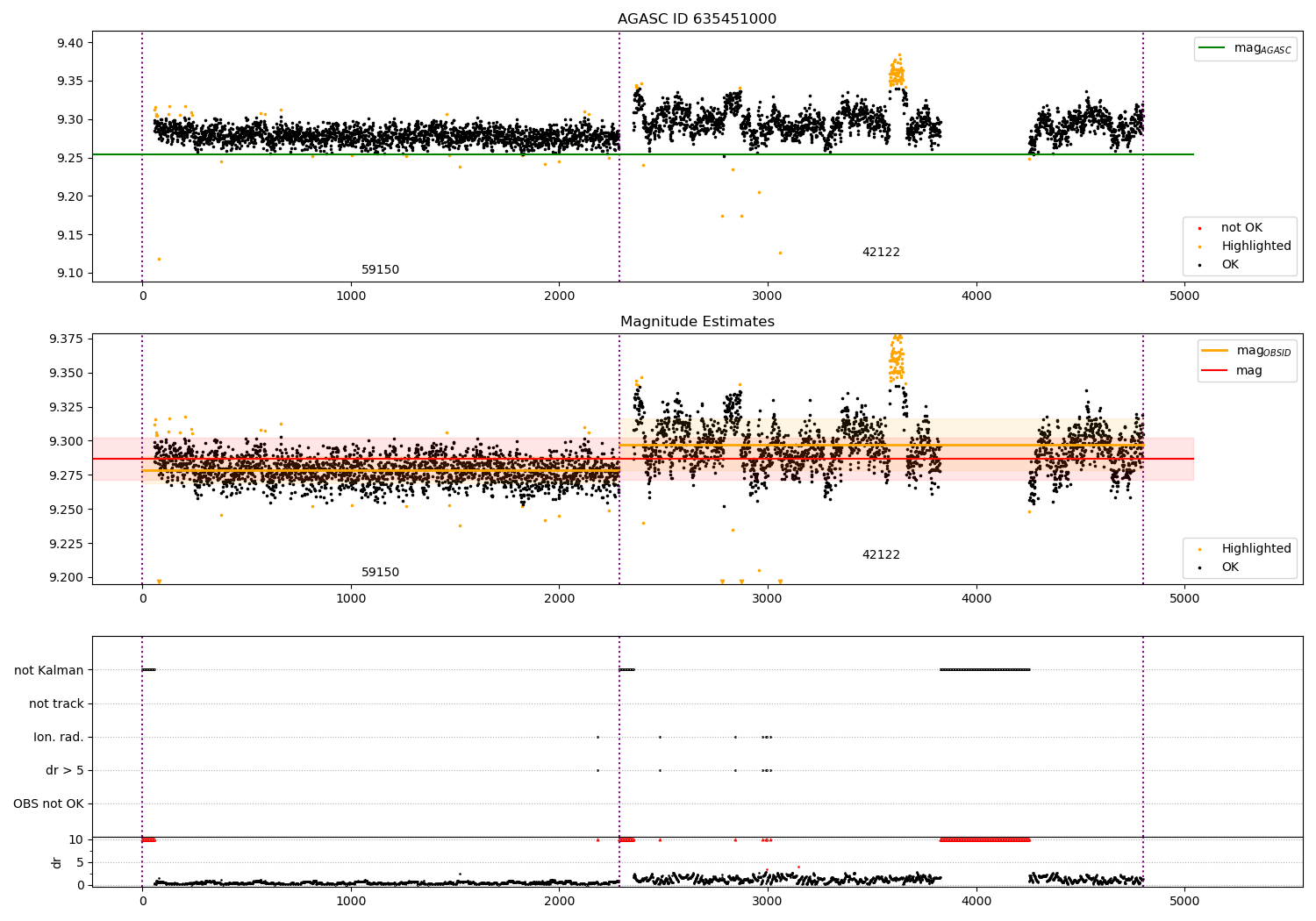This screenshot has width=1316, height=921.
Task: Click the green line sample in mag AGASC legend
Action: coord(1212,48)
